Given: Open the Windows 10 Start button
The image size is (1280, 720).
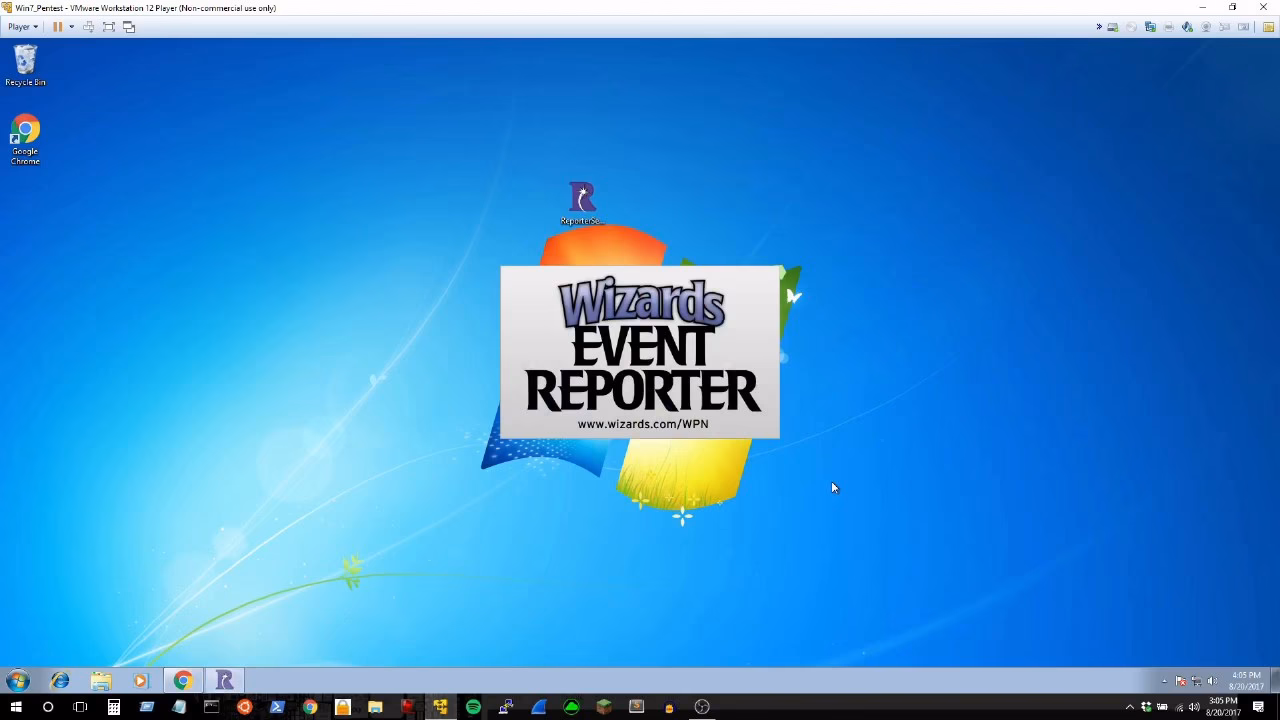Looking at the screenshot, I should point(16,707).
